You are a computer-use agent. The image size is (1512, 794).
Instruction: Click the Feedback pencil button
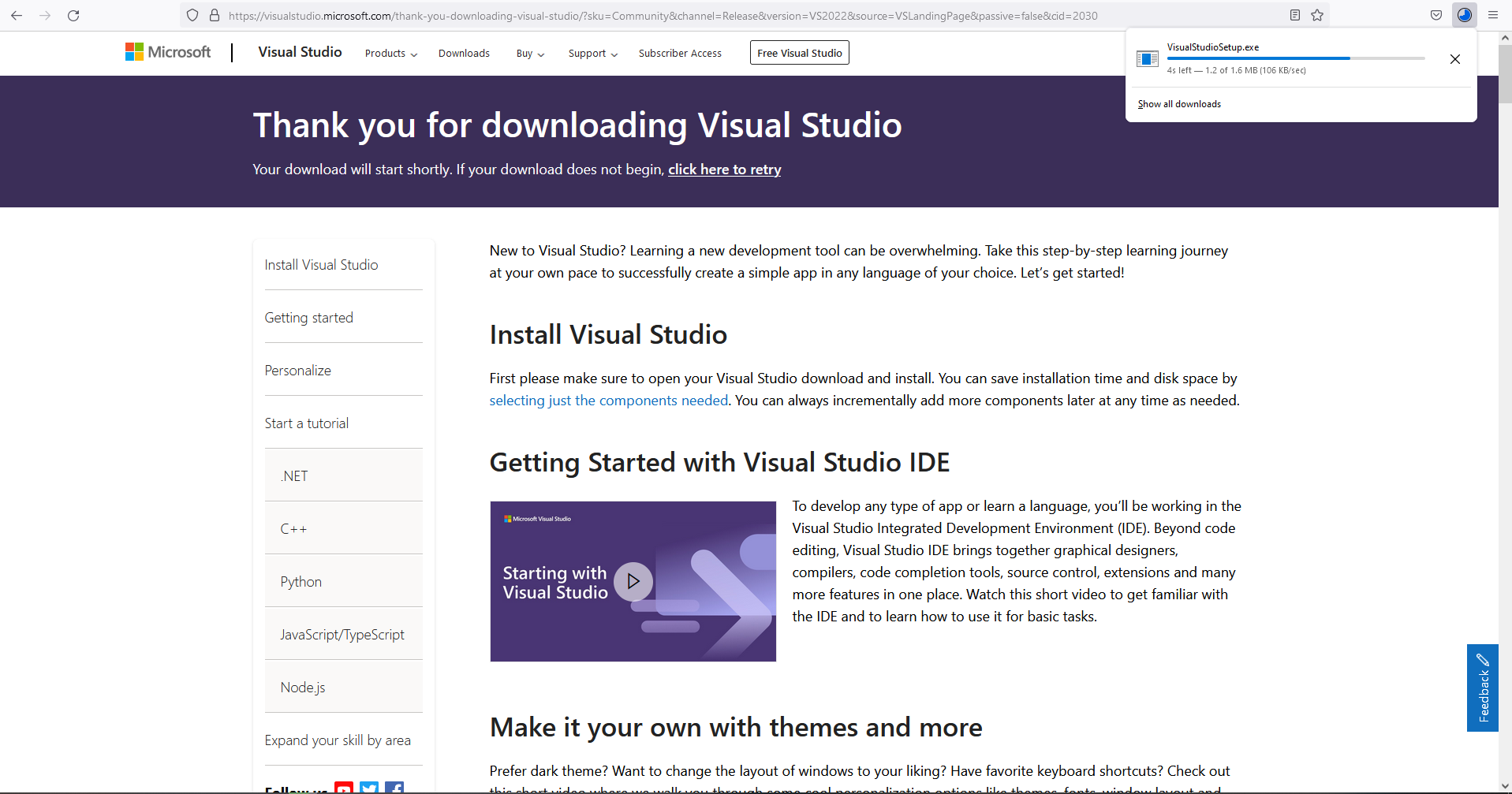click(x=1483, y=688)
